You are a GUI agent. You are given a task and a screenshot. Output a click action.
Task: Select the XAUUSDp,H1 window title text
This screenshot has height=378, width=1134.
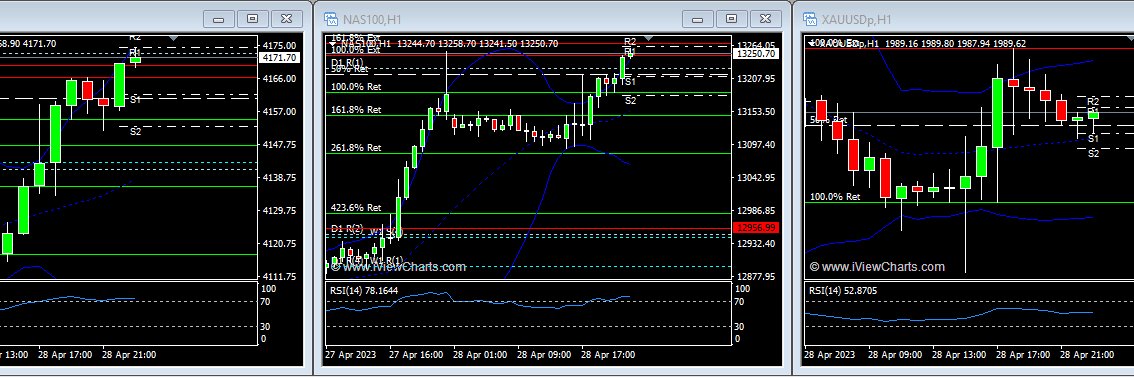[857, 20]
